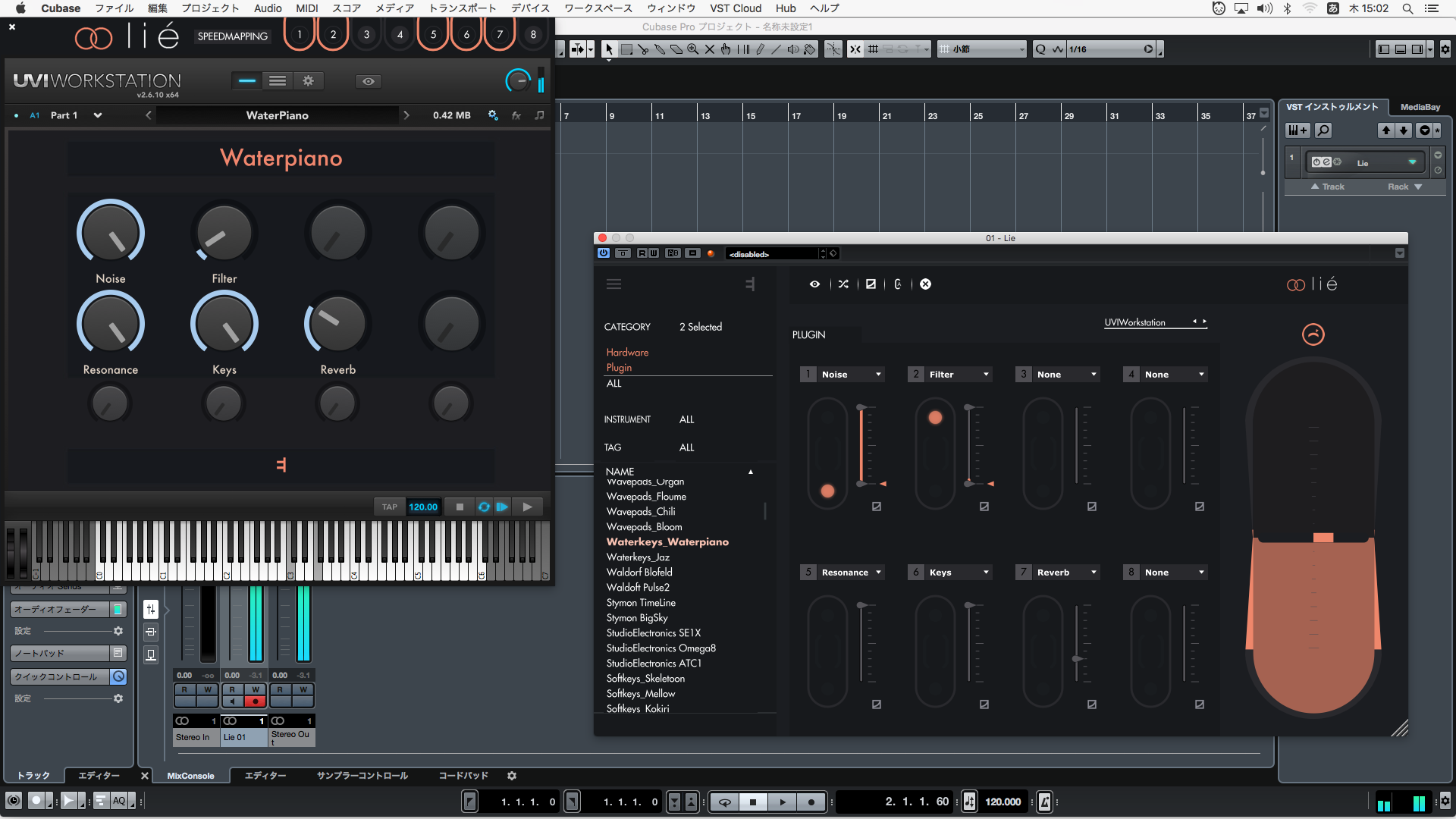Screen dimensions: 1456x819
Task: Toggle UVIWorkstation eye preview button
Action: tap(369, 81)
